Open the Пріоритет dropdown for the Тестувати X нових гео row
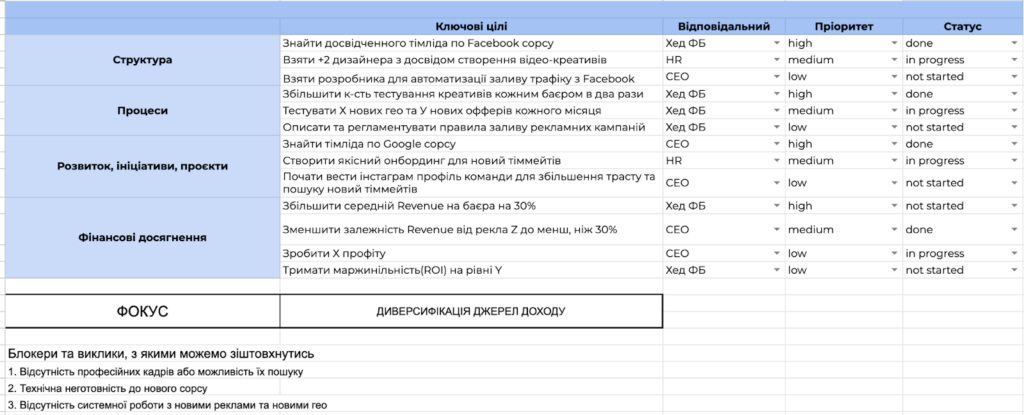This screenshot has height=415, width=1024. point(896,110)
